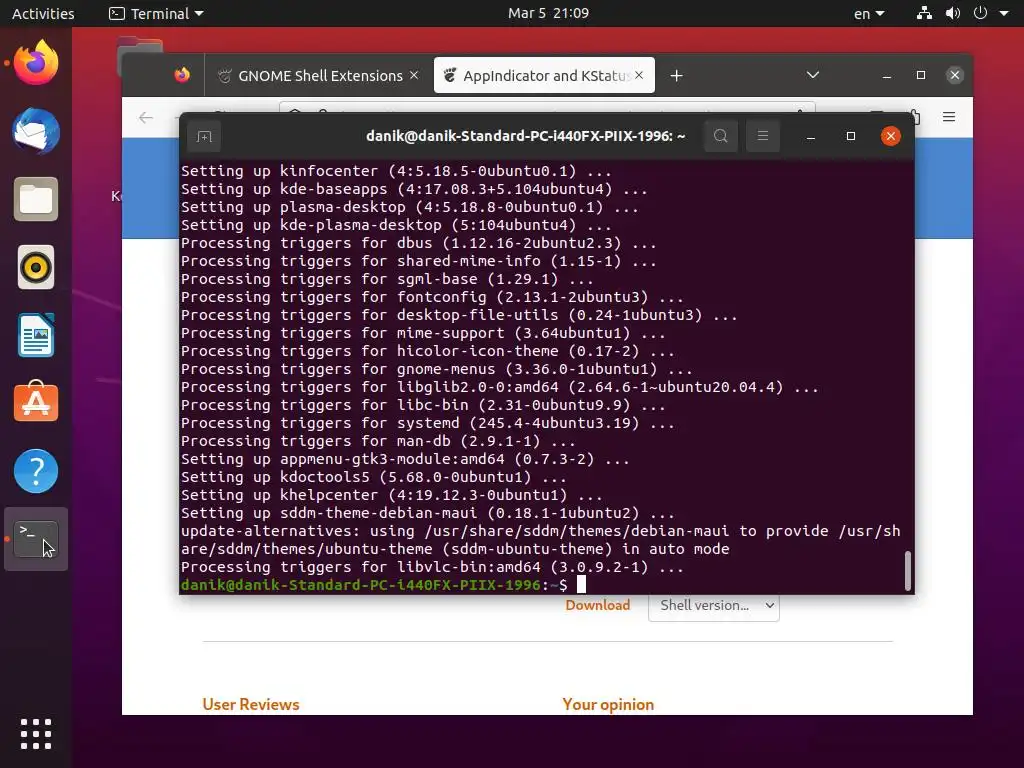1024x768 pixels.
Task: Open the Shell version dropdown
Action: (x=713, y=605)
